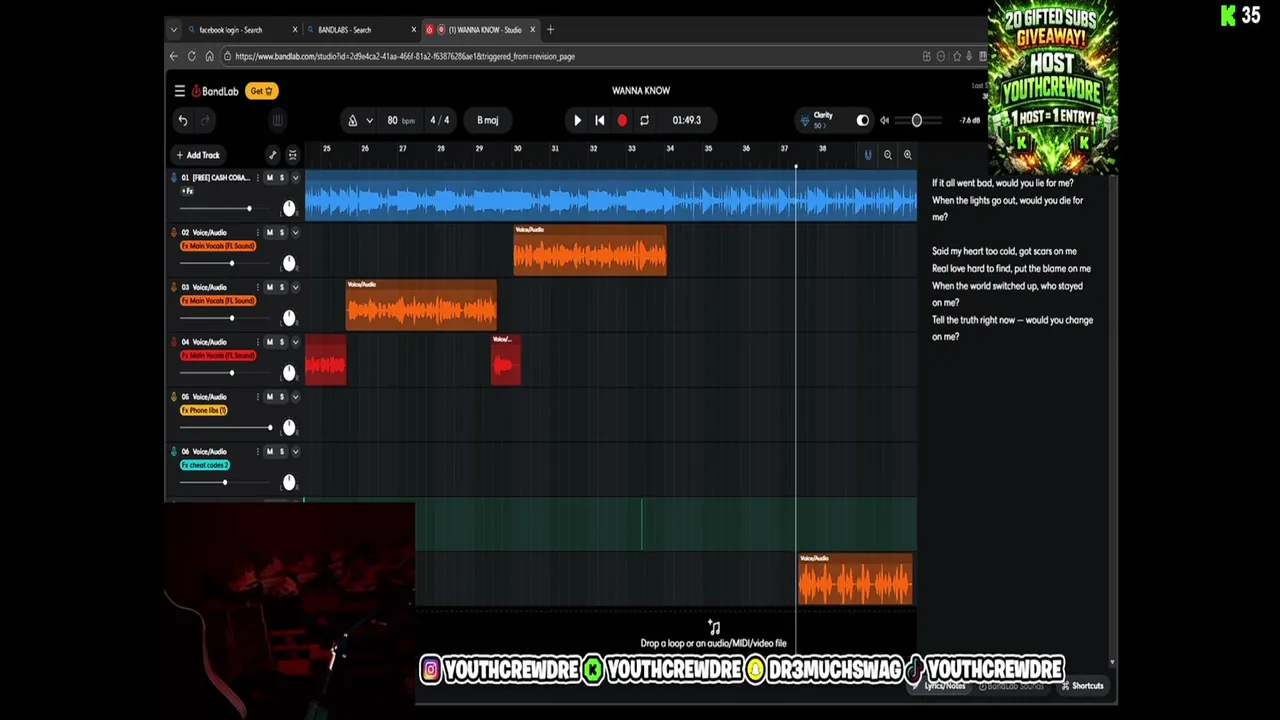Screen dimensions: 1280x720
Task: Go back in the browser
Action: click(174, 56)
